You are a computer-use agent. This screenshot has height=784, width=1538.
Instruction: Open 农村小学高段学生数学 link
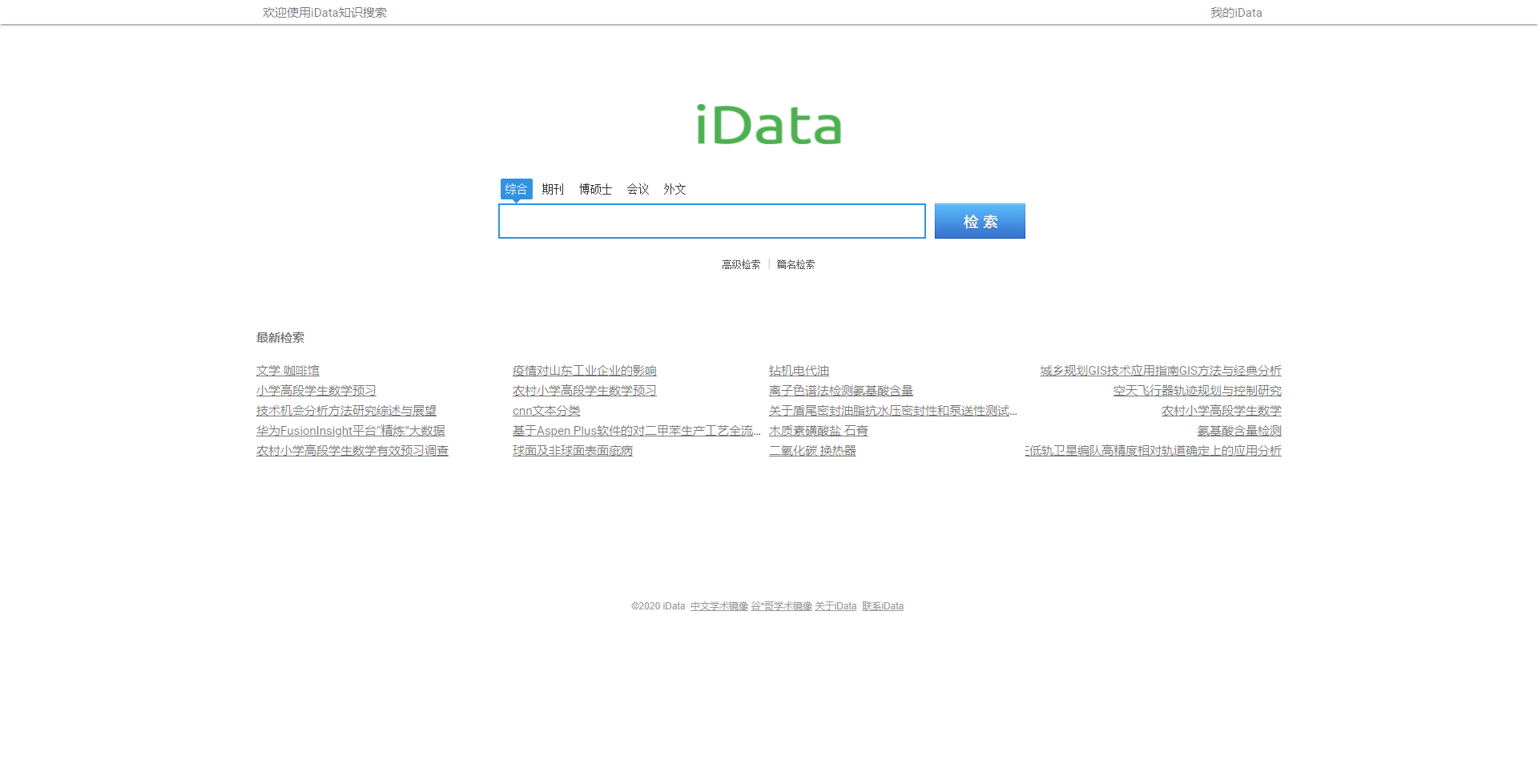[1222, 411]
